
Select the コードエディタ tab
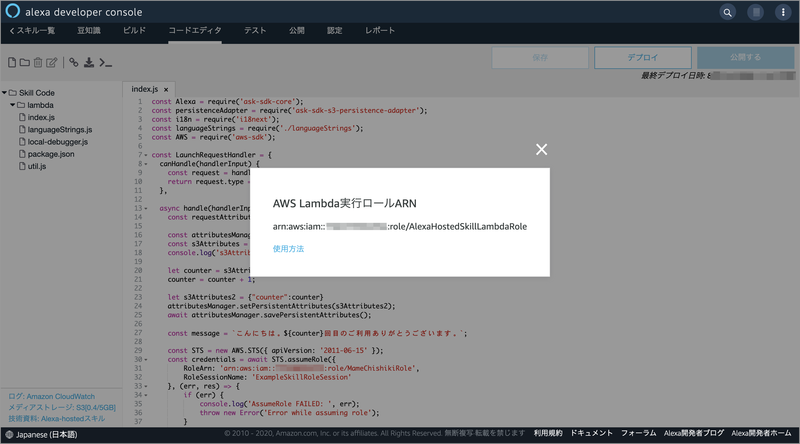pos(195,31)
